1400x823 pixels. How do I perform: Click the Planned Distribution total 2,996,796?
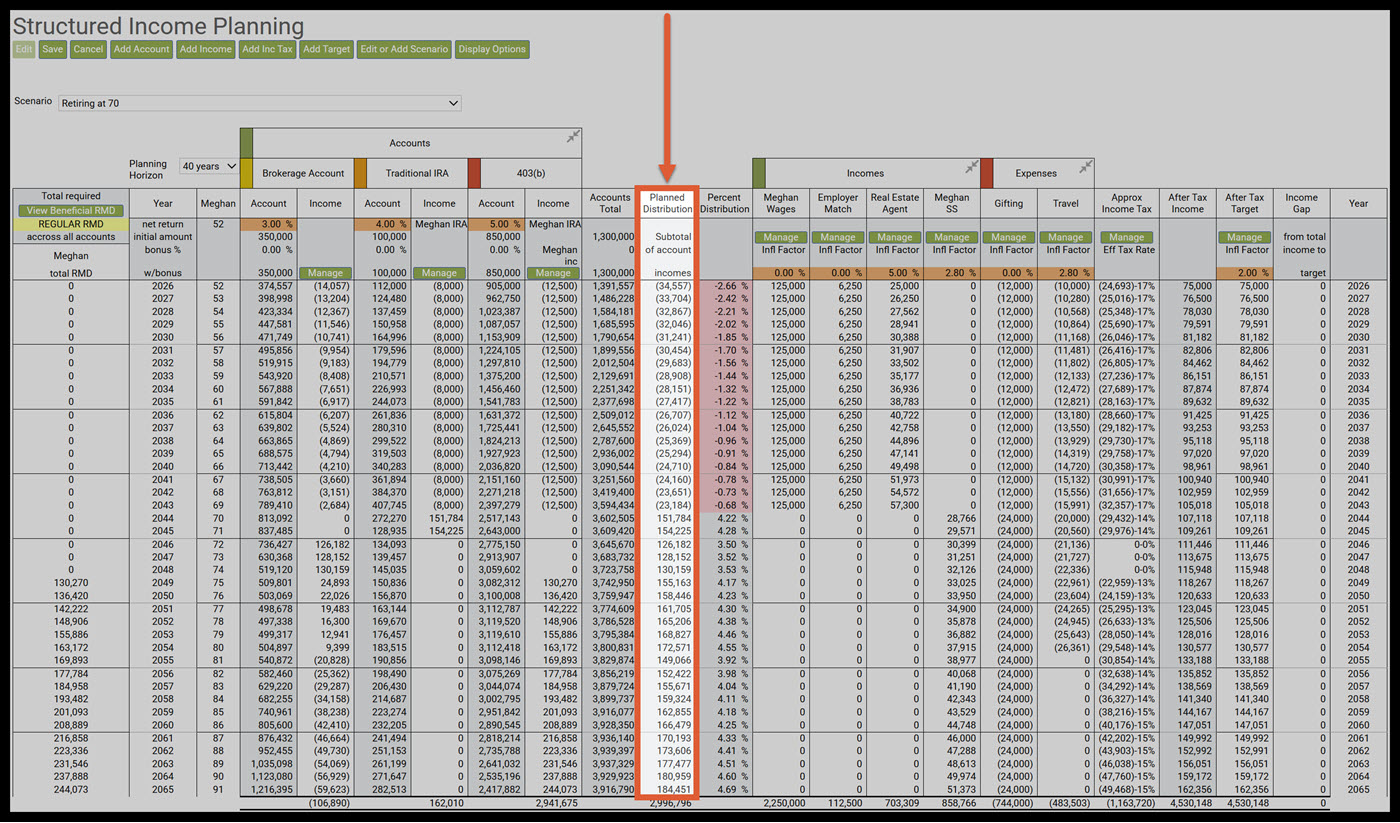[669, 803]
